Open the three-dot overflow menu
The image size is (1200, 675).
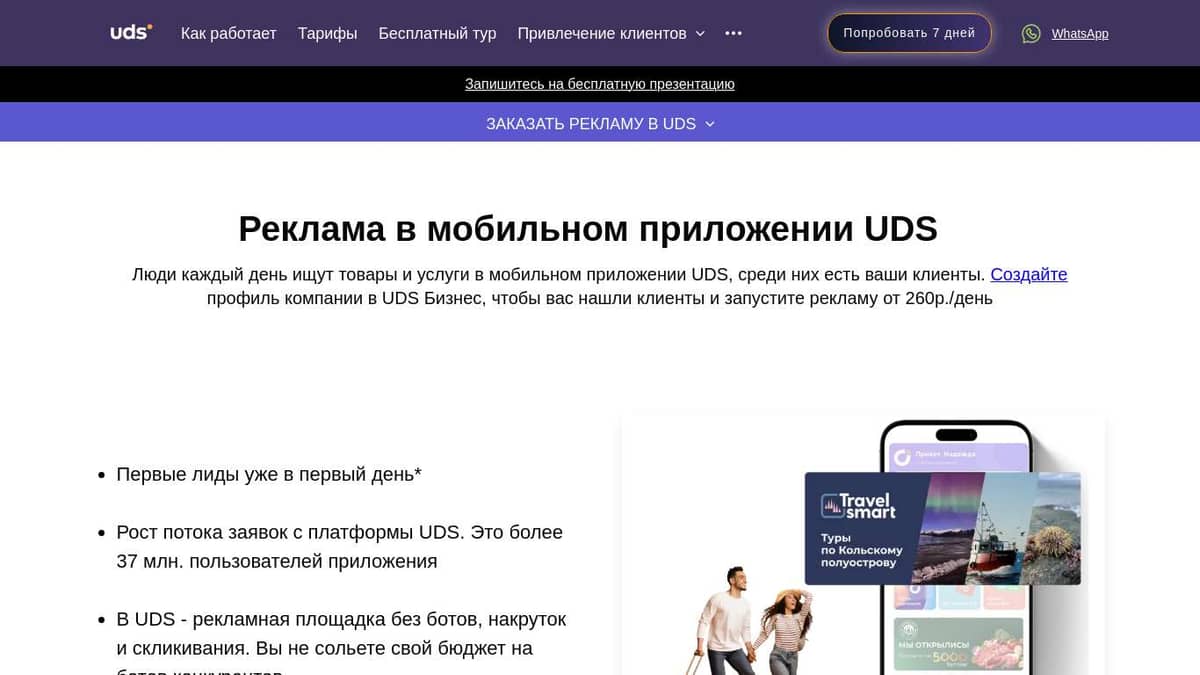[x=733, y=33]
